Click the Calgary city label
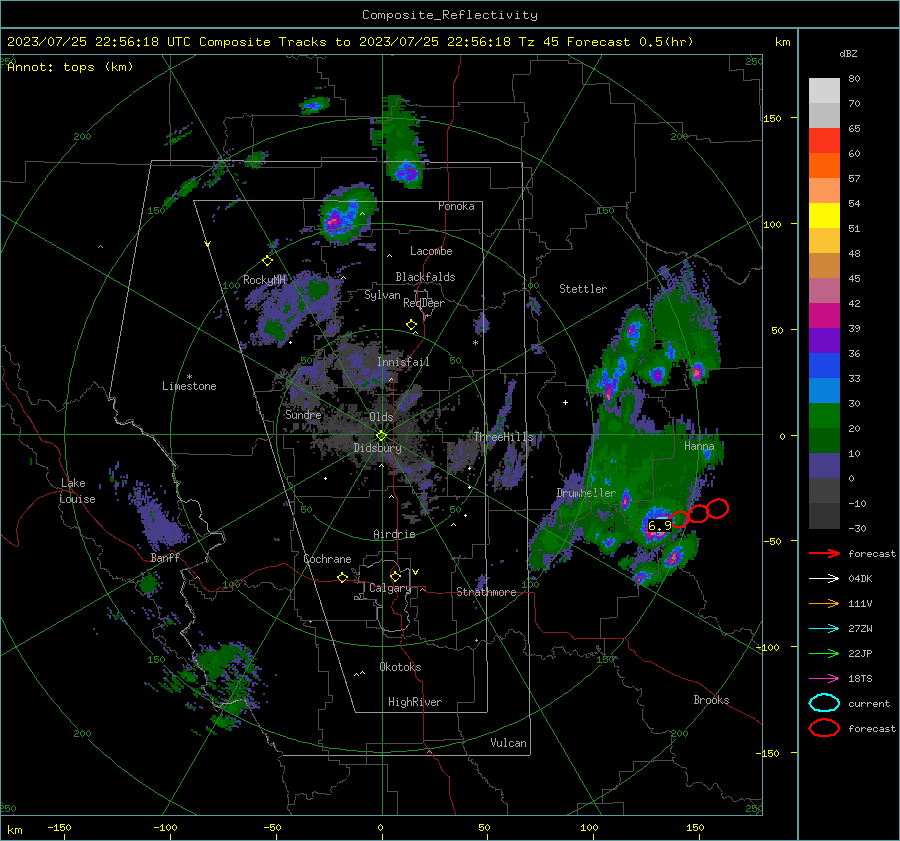Viewport: 900px width, 841px height. [390, 588]
